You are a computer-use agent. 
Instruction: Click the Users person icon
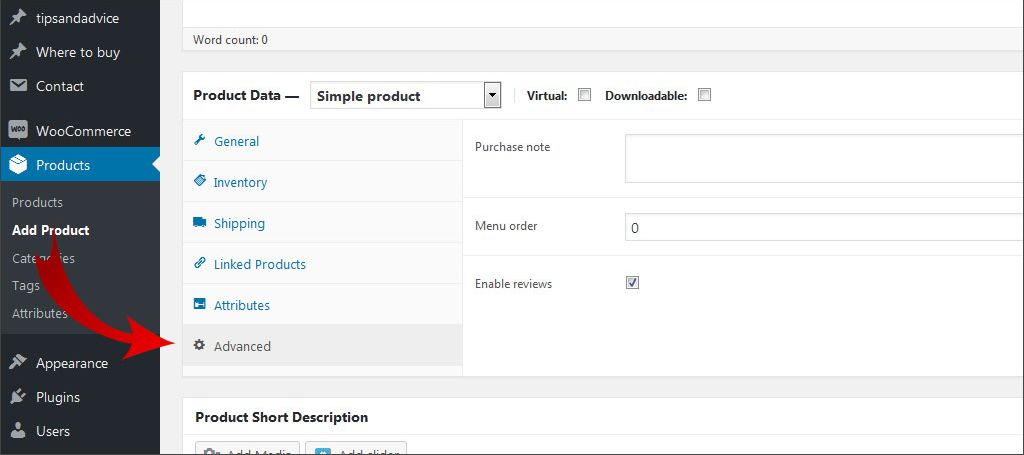(17, 431)
